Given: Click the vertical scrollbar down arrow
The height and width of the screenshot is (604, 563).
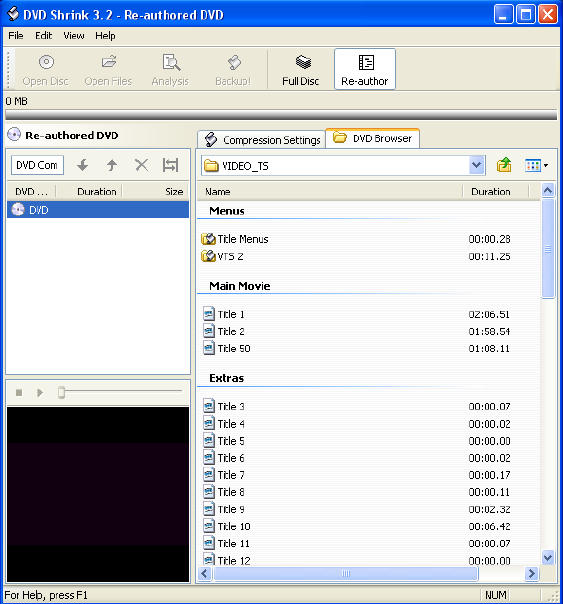Looking at the screenshot, I should point(548,557).
